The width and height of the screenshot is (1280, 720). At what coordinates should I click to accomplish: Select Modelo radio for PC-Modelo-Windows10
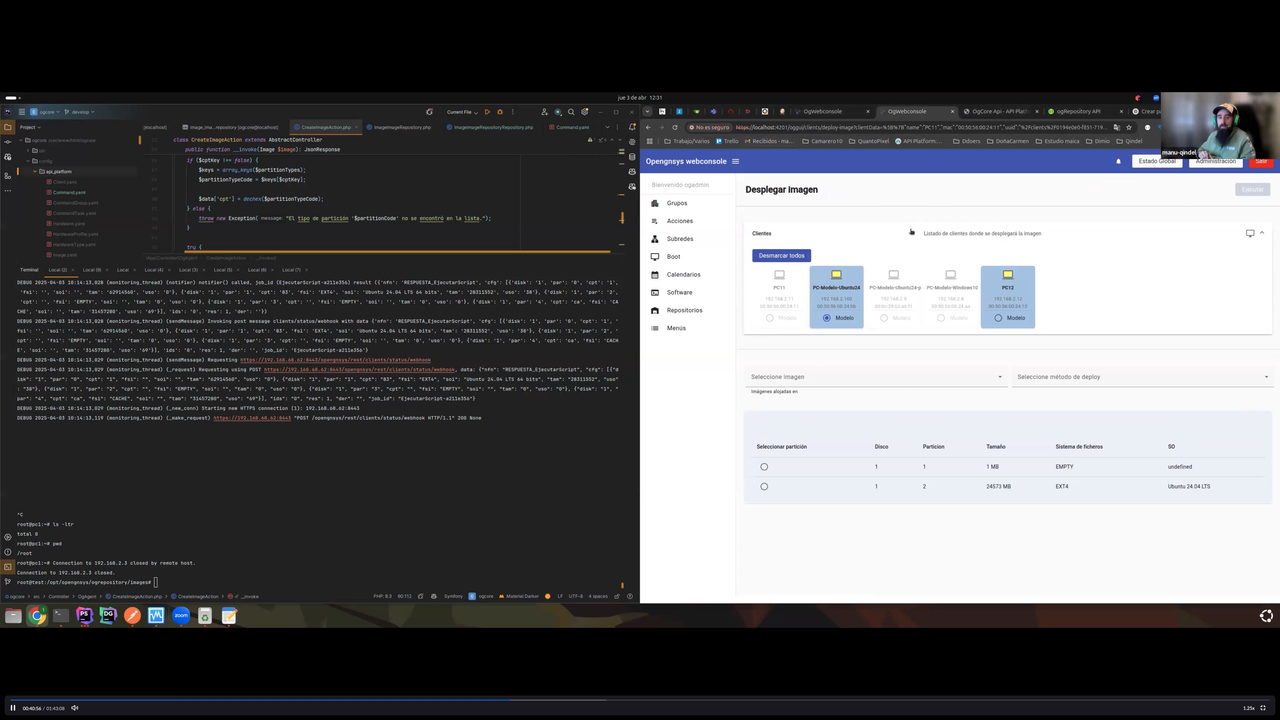940,318
